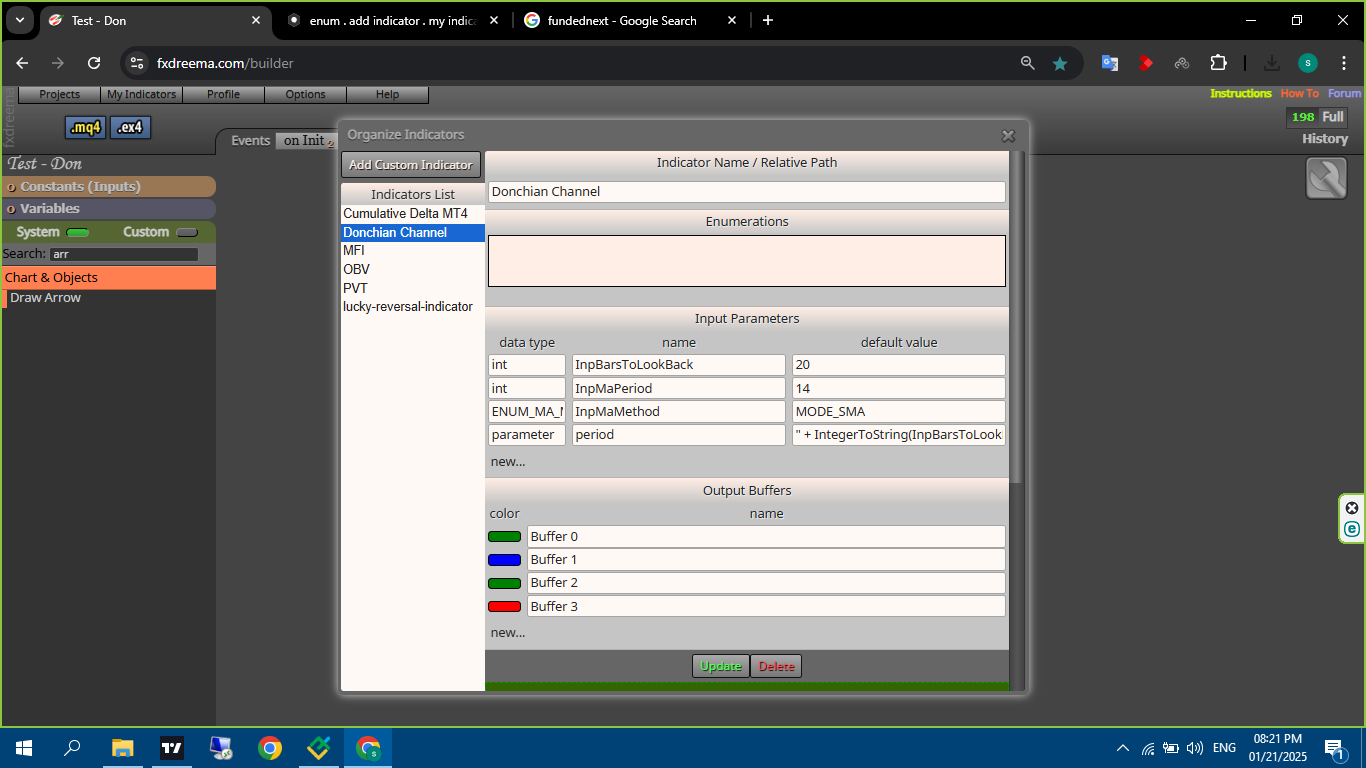Click the Chrome zoom magnifier icon
The height and width of the screenshot is (768, 1366).
point(1027,63)
